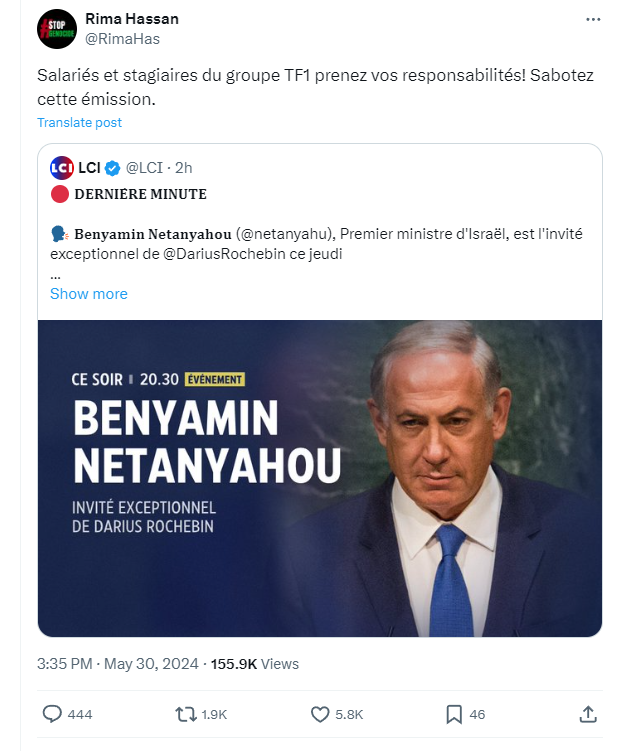Screen dimensions: 619x751
Task: Open the three-dot more options menu
Action: tap(591, 21)
